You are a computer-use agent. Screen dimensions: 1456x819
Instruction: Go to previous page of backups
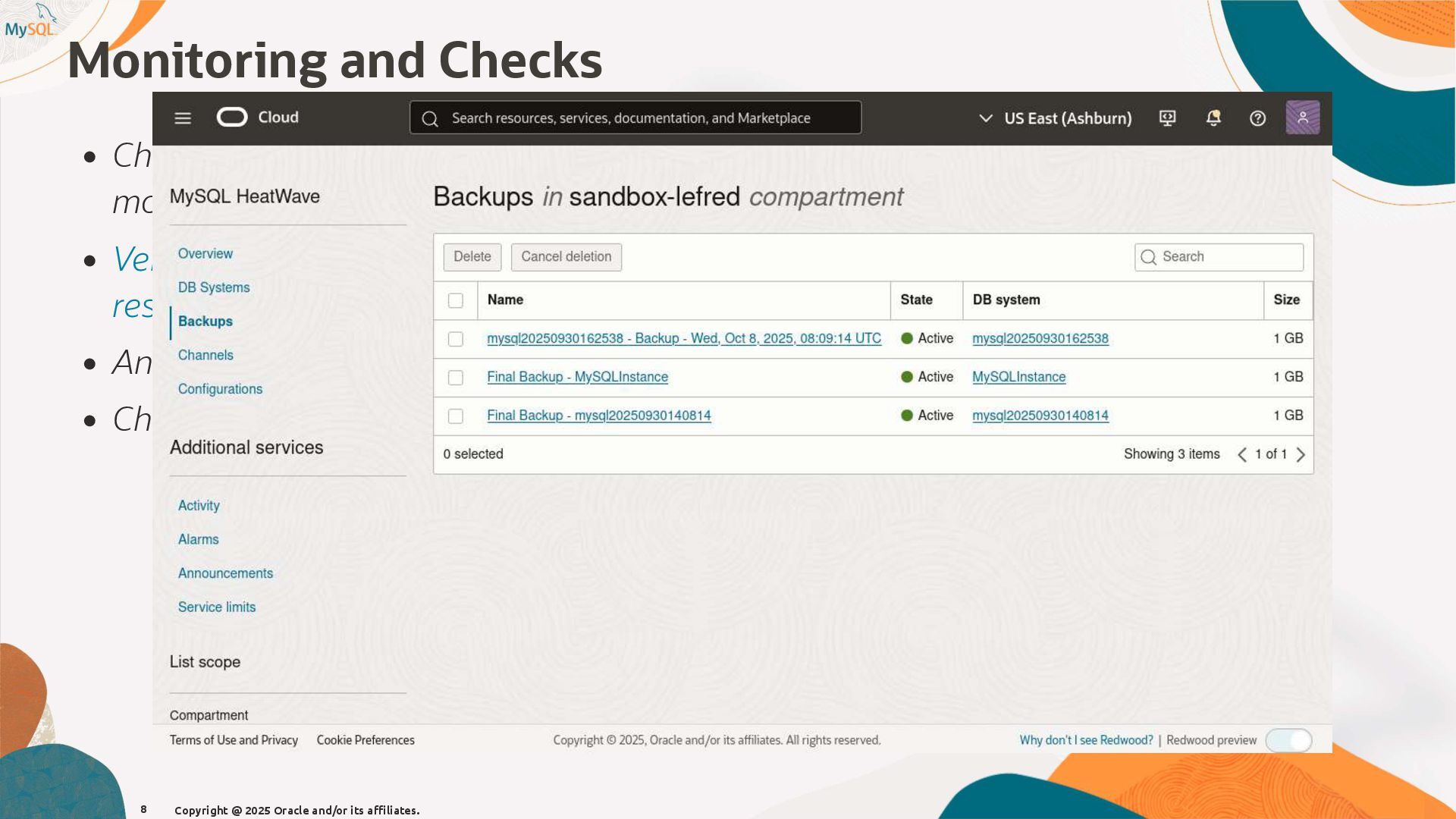pos(1242,454)
